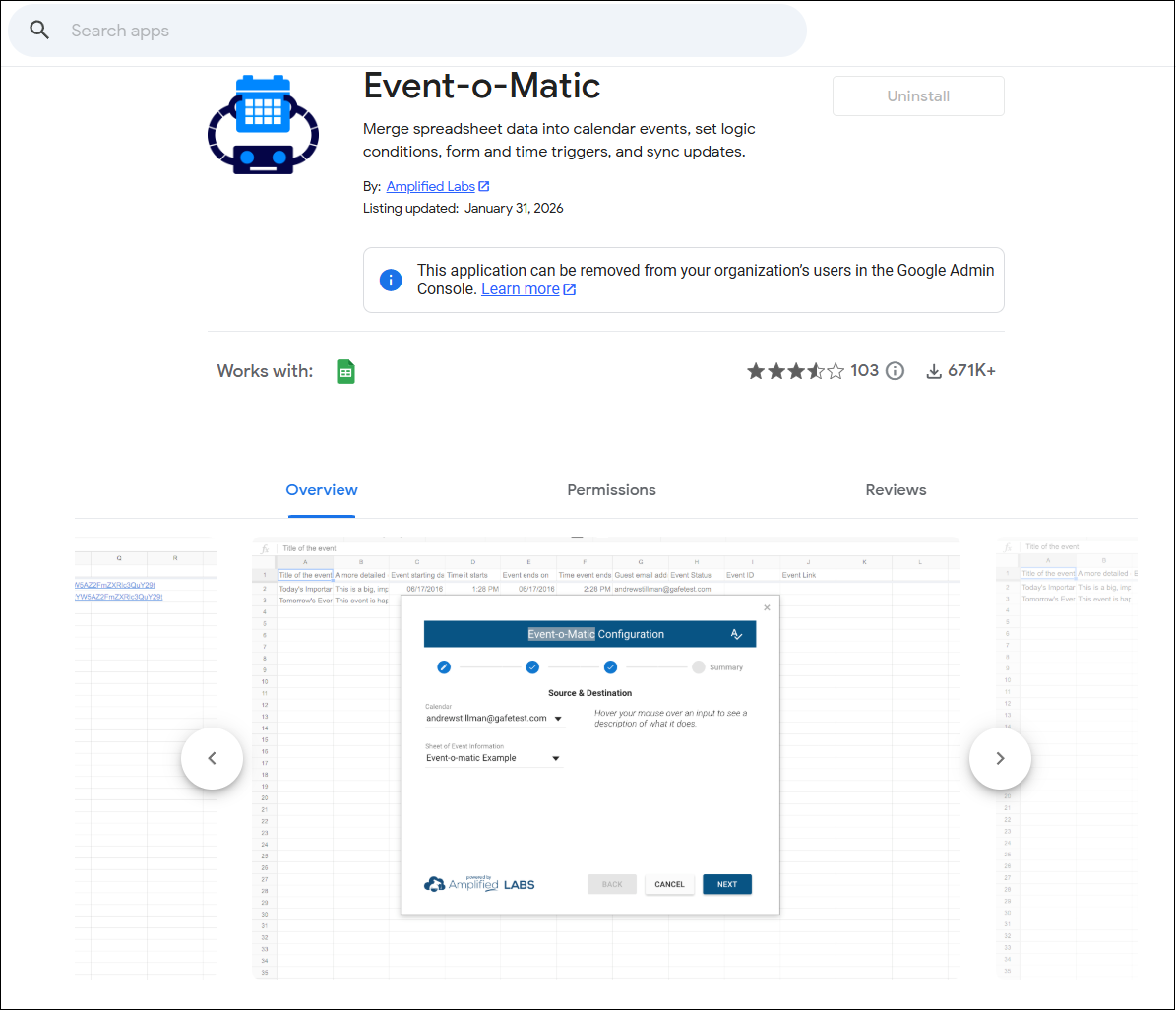Click the Google Sheets works-with icon
Screen dimensions: 1176x1013
345,371
